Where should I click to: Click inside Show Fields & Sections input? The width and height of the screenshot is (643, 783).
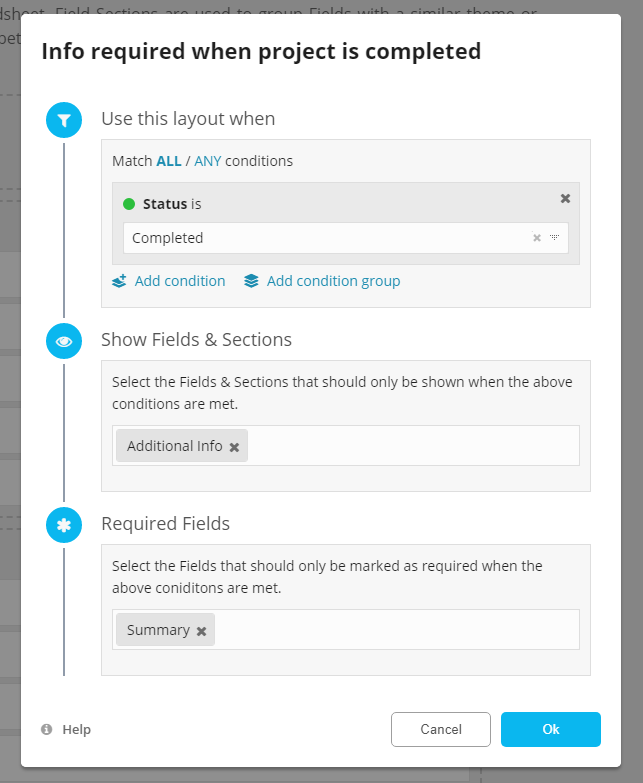tap(410, 446)
